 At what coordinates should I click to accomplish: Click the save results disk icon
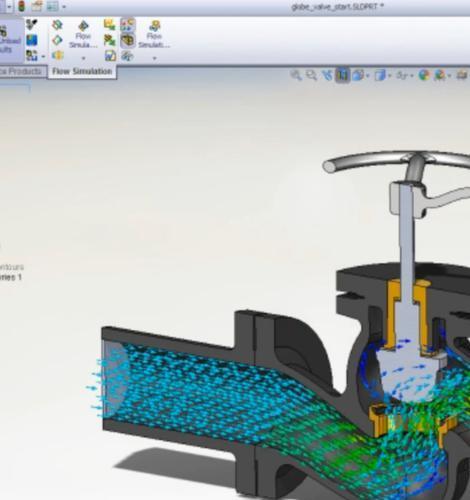(x=110, y=56)
